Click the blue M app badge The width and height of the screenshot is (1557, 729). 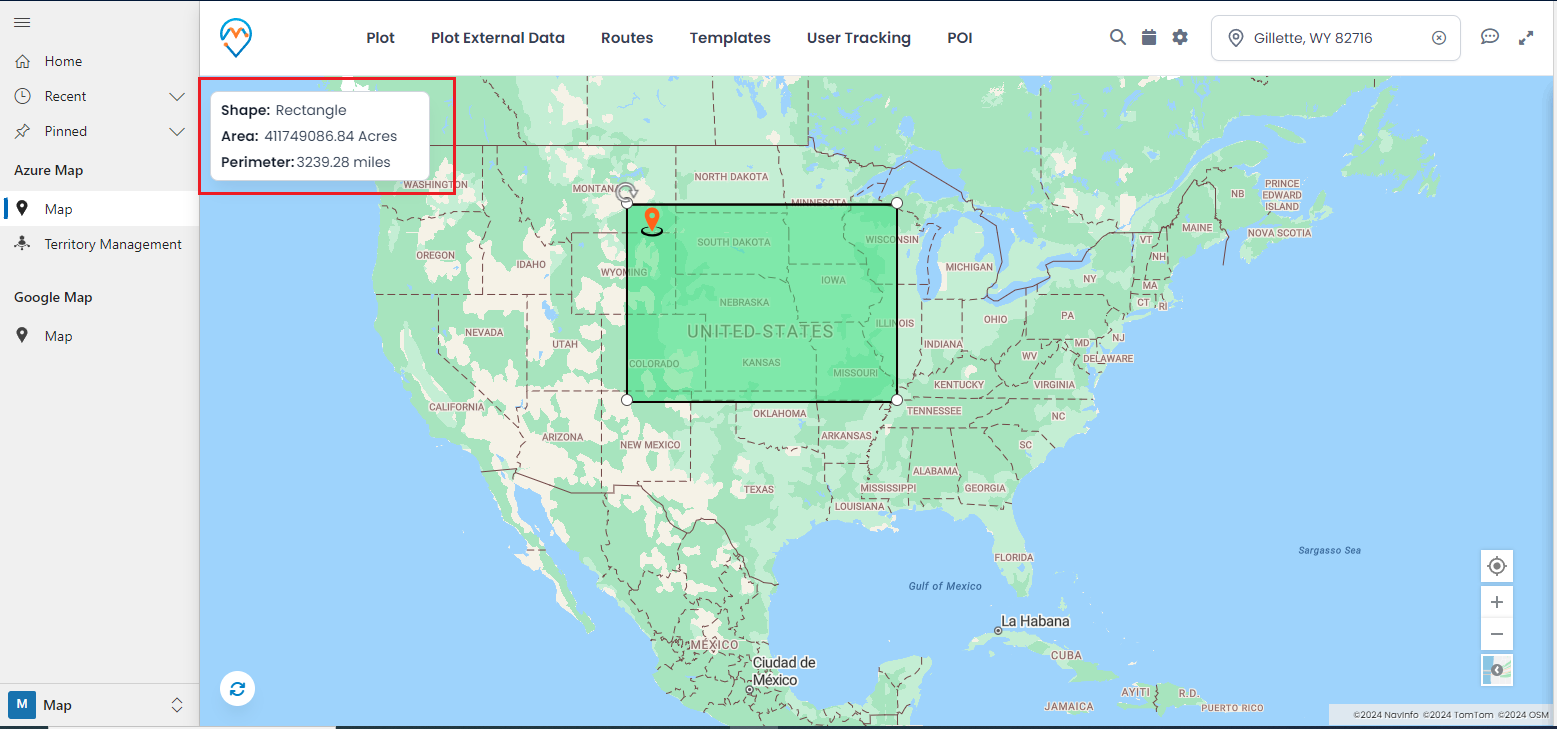[x=22, y=705]
